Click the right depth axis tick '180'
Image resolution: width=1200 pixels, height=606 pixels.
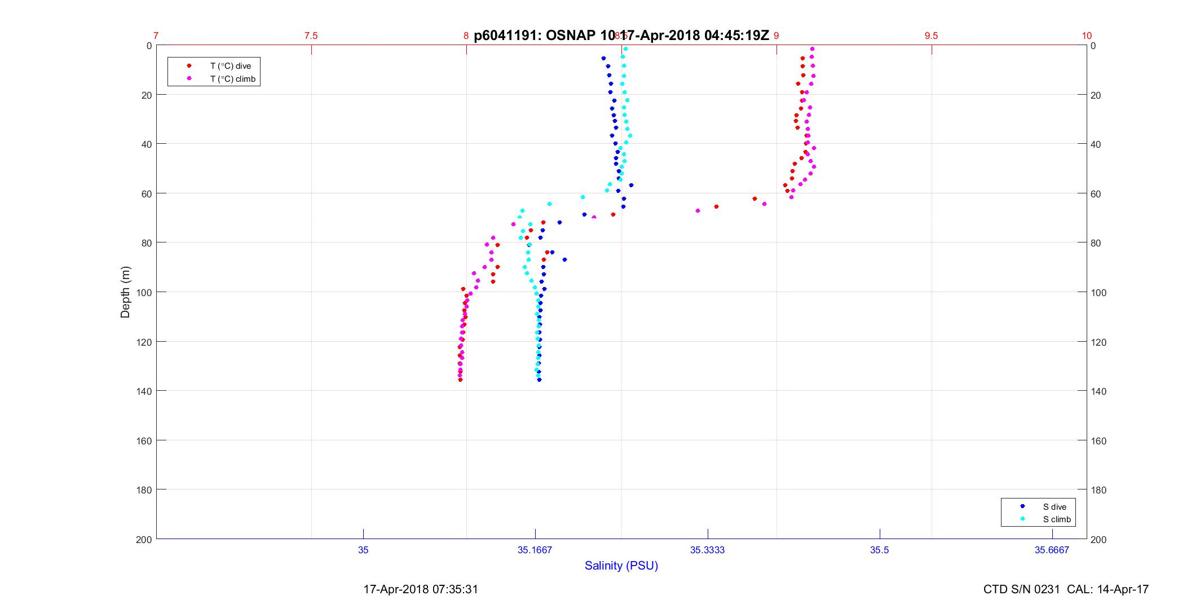(x=1100, y=490)
